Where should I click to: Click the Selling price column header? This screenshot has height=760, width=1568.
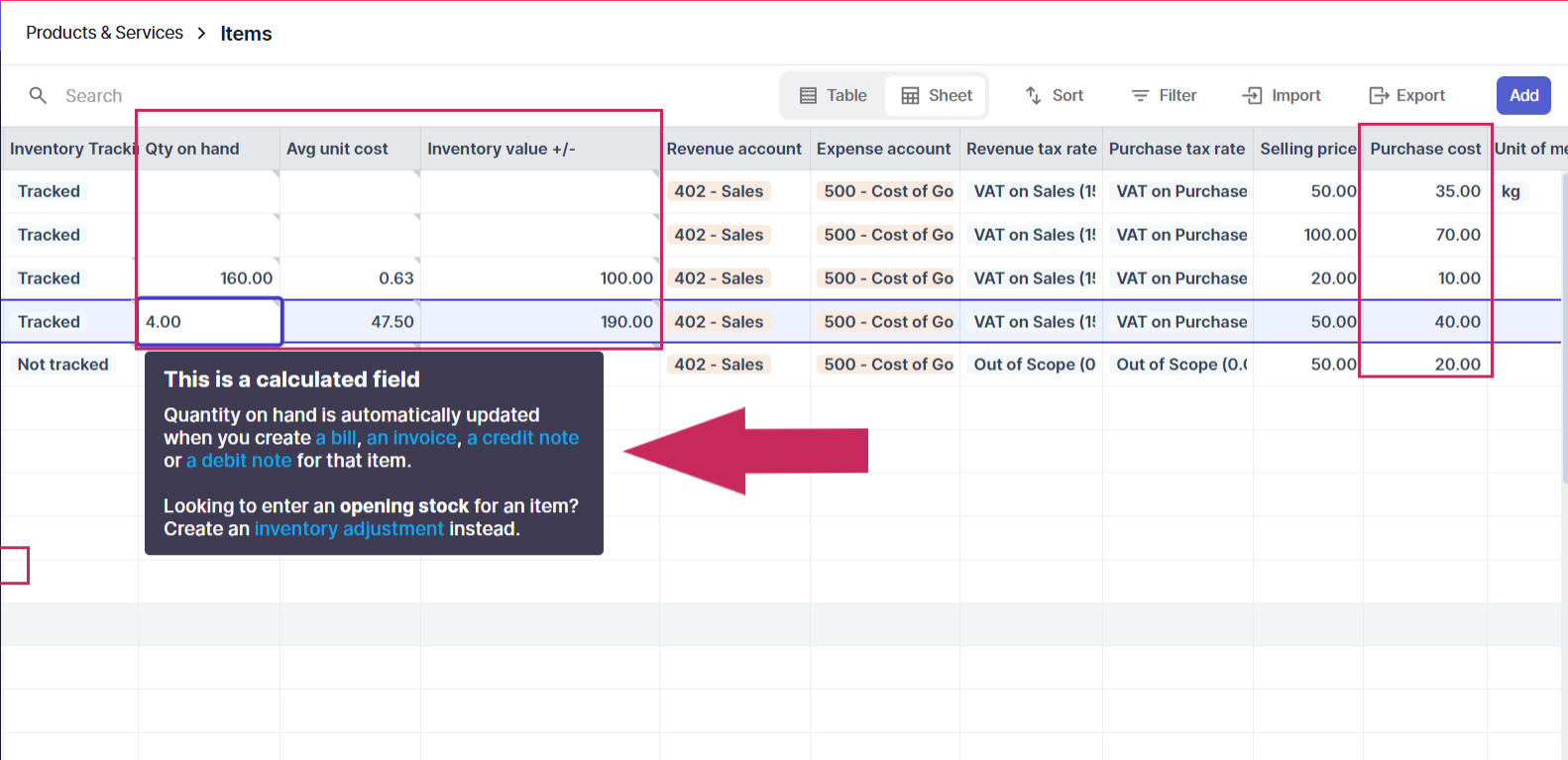point(1307,149)
